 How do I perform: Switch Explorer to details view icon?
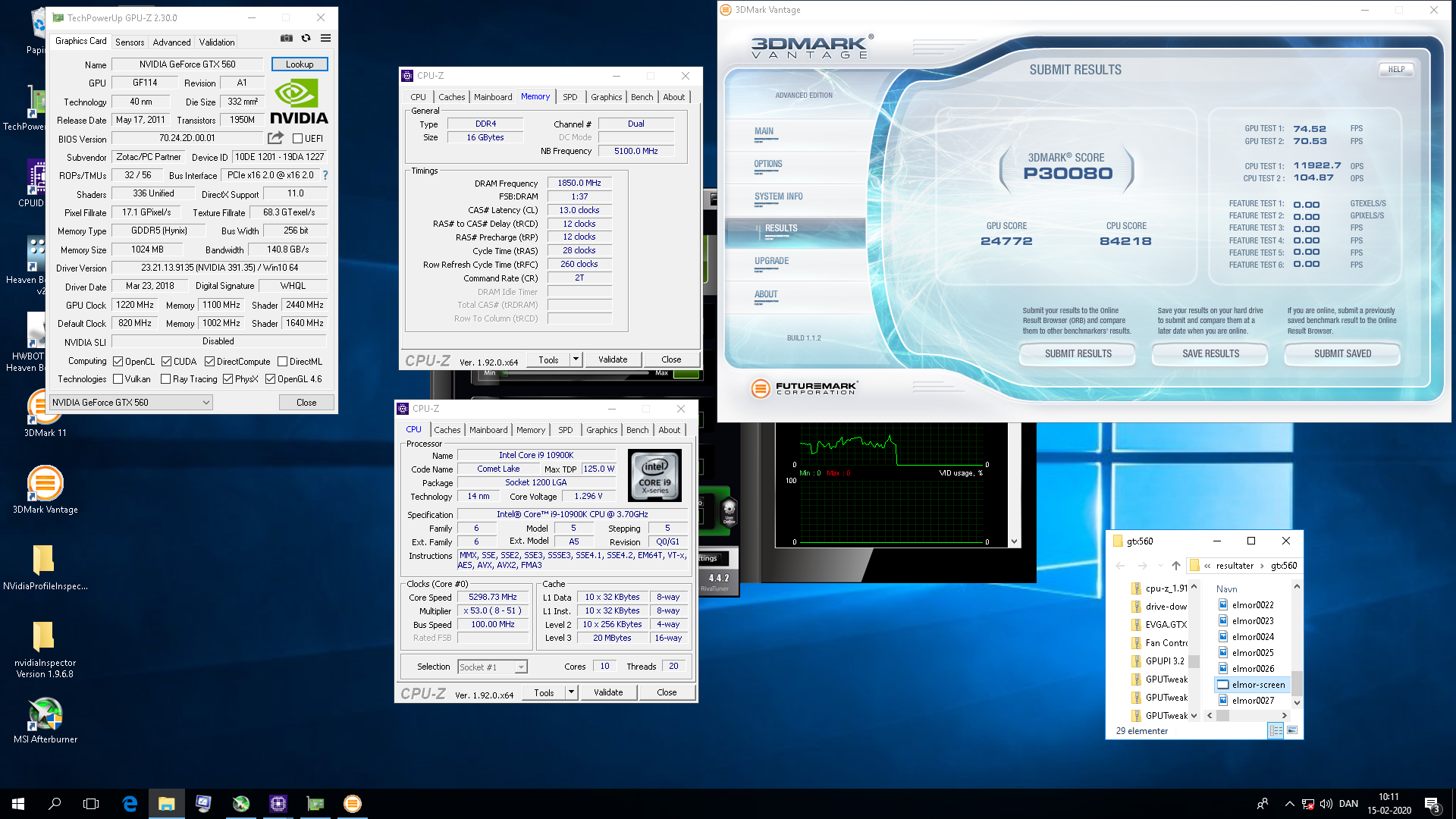tap(1276, 730)
